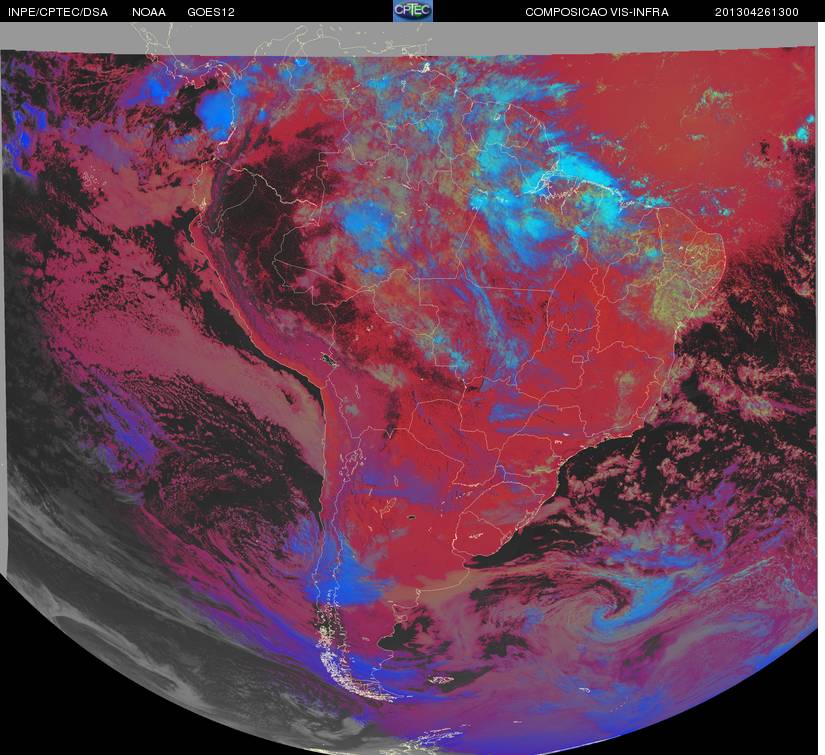Click the NOAA label in the header
Viewport: 825px width, 755px height.
[149, 12]
